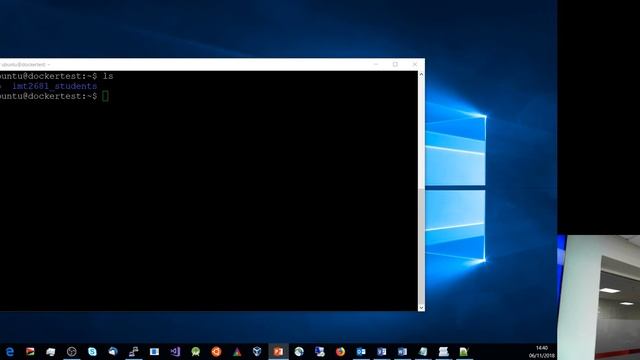Maximize the terminal window
The width and height of the screenshot is (640, 360).
pos(395,64)
